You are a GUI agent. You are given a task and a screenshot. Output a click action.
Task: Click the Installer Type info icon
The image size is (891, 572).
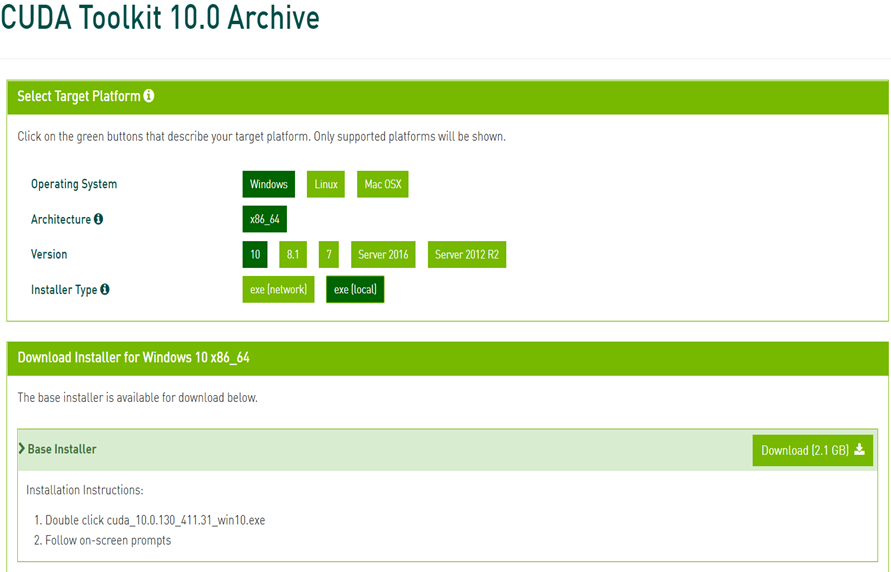click(x=105, y=289)
